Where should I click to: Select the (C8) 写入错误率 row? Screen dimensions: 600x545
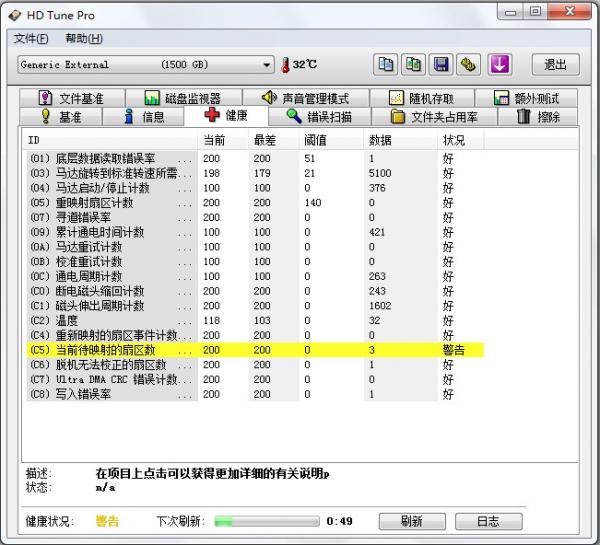pos(255,394)
